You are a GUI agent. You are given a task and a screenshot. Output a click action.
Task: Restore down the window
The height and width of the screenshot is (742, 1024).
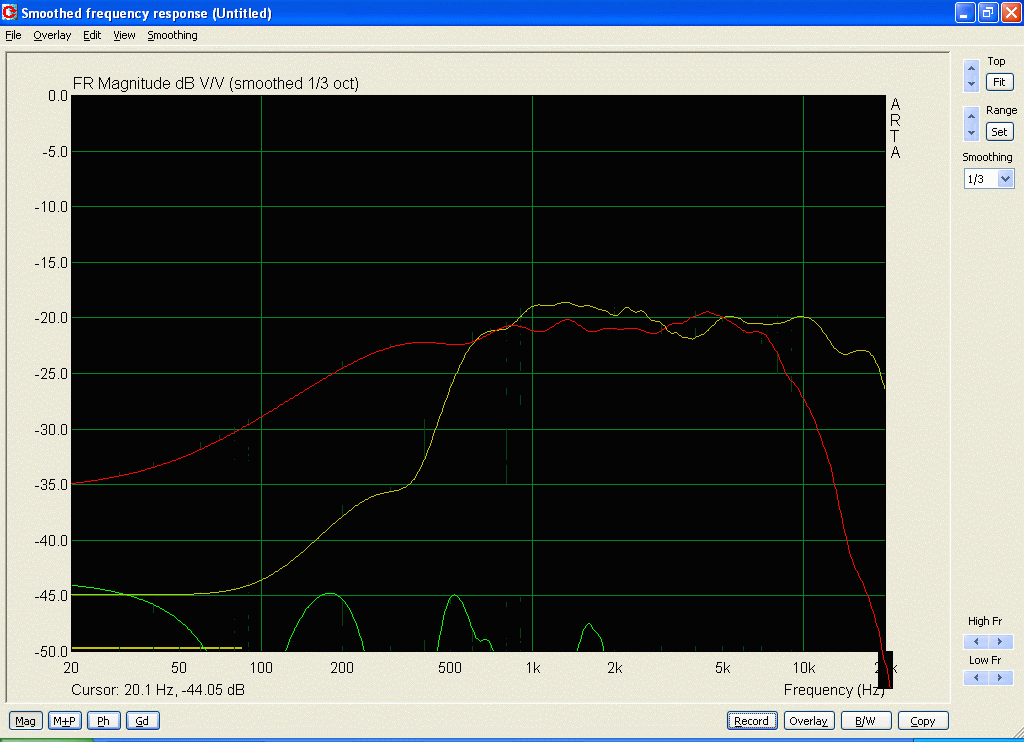[987, 12]
